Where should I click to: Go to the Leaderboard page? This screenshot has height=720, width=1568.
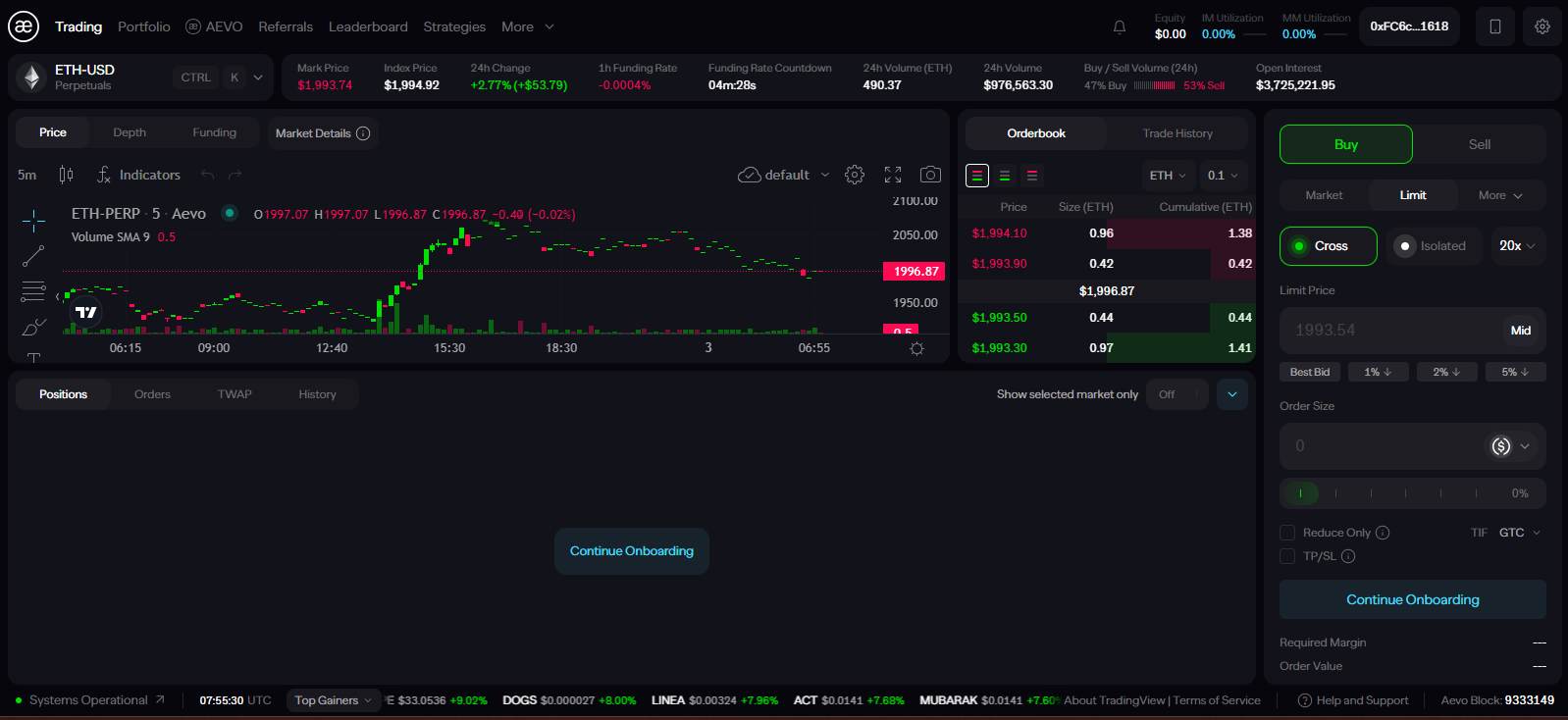[368, 26]
